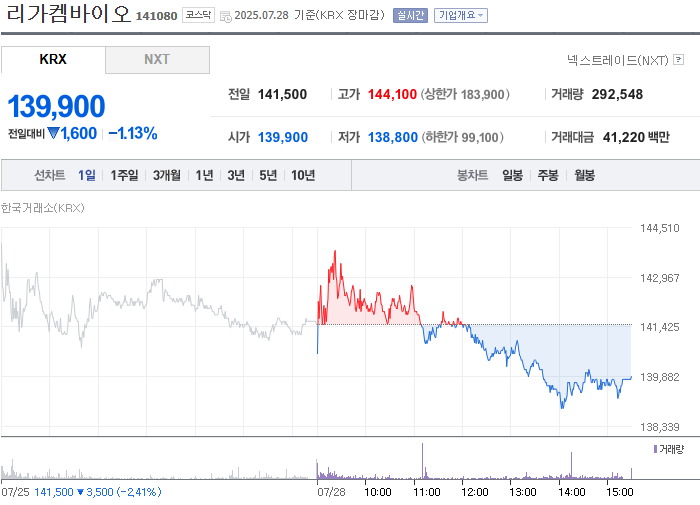Click the NXT help question-mark icon
The height and width of the screenshot is (505, 700).
(x=679, y=59)
